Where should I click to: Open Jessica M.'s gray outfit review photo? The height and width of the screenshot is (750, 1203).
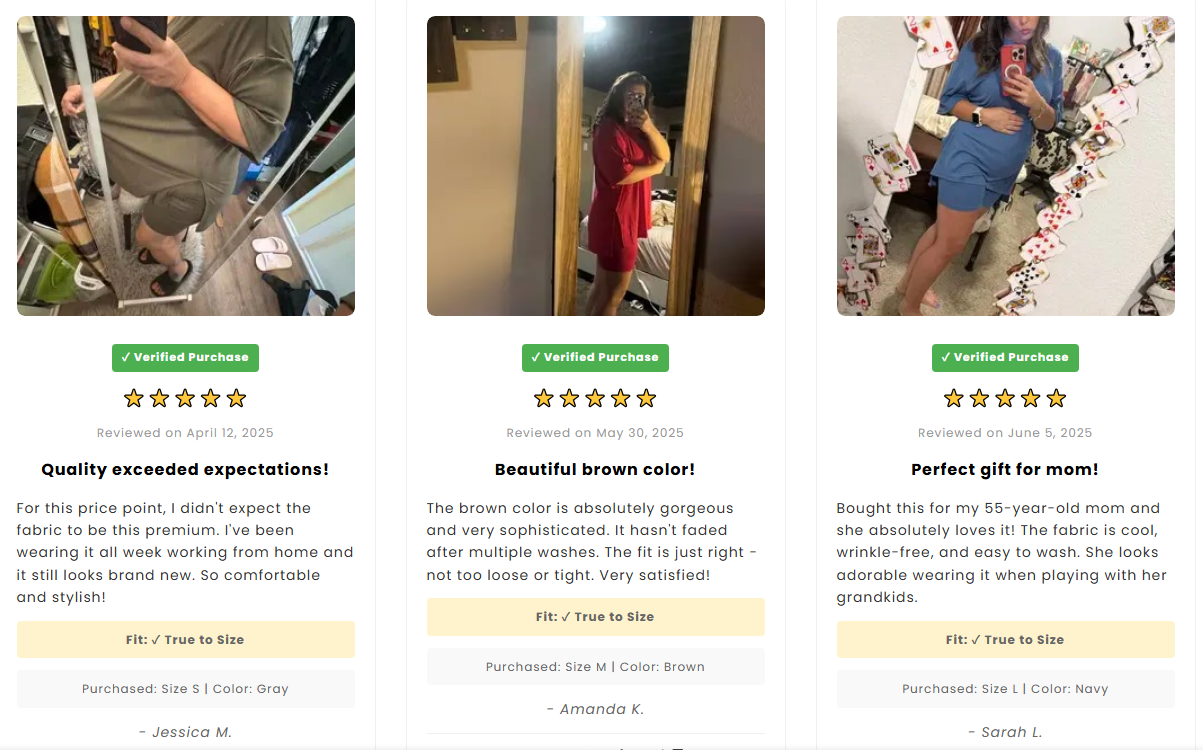[186, 166]
